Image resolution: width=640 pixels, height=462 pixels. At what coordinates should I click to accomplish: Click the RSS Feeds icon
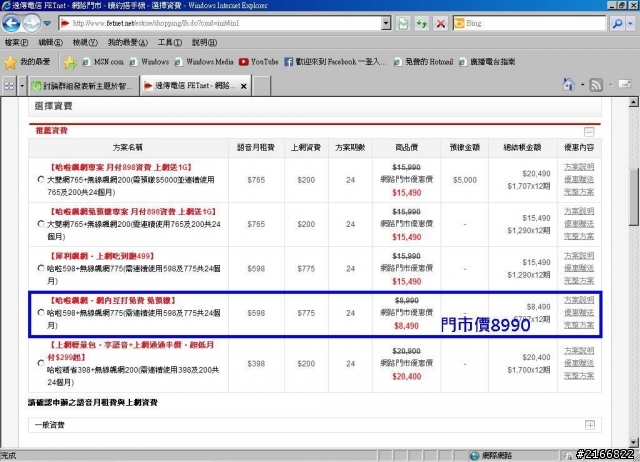click(x=596, y=84)
